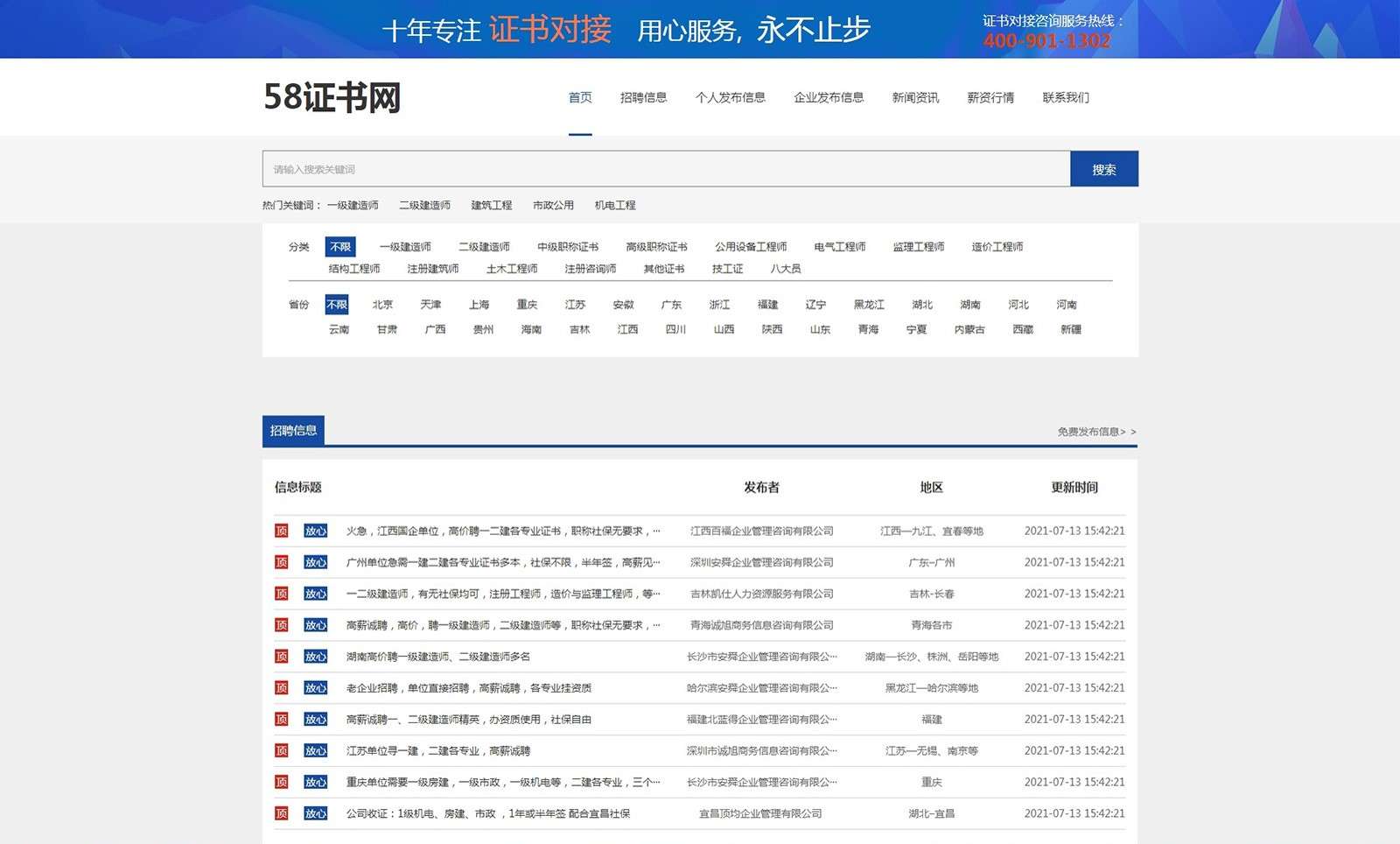Focus the keyword search input field
Viewport: 1400px width, 844px height.
coord(665,169)
